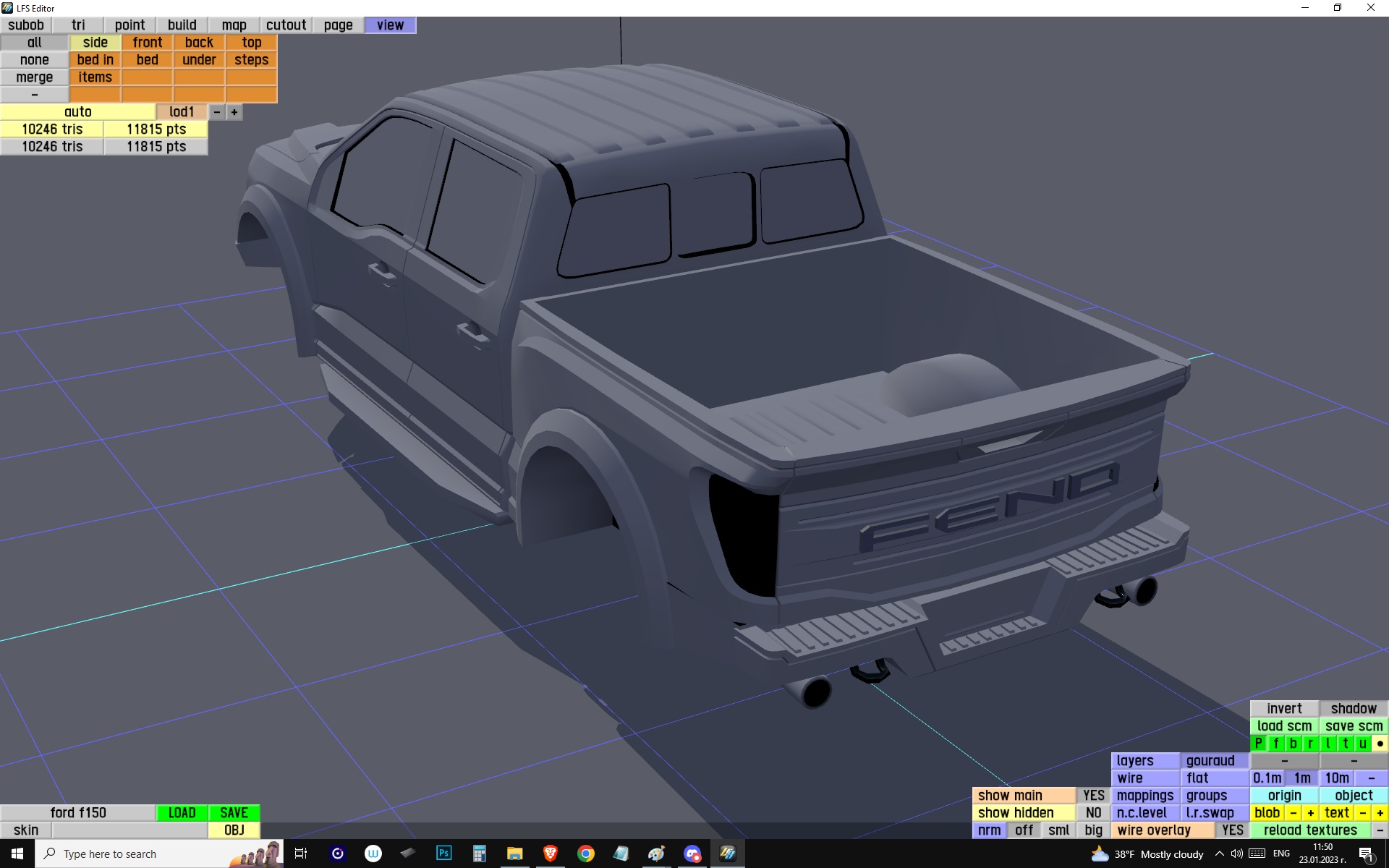Select the 'f' front view preset button
The image size is (1389, 868).
point(1275,744)
